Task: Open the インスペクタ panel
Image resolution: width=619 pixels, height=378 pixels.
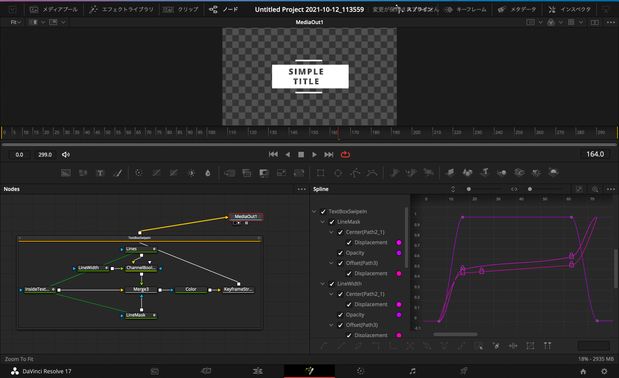Action: pos(570,9)
